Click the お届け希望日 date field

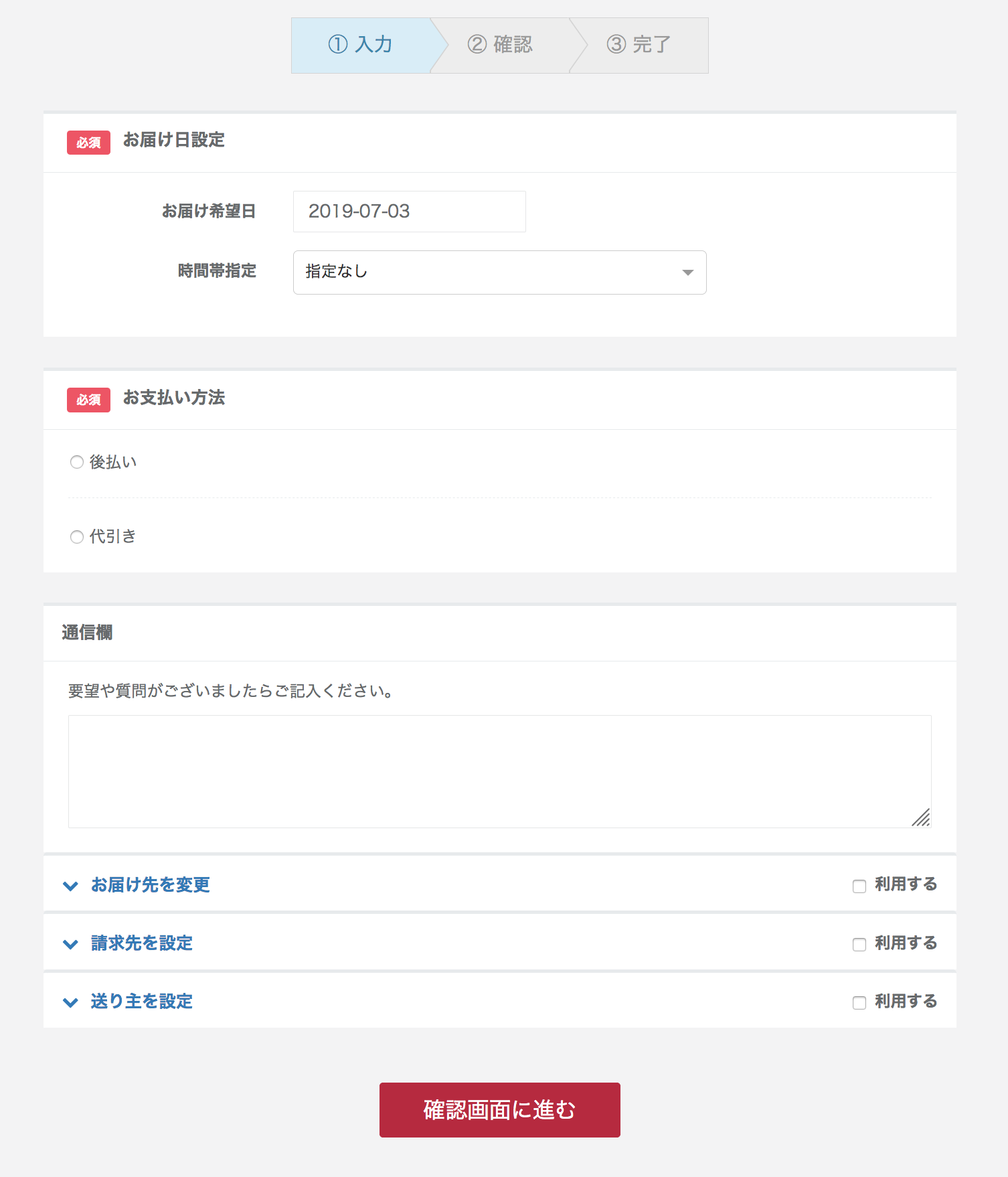(x=409, y=212)
